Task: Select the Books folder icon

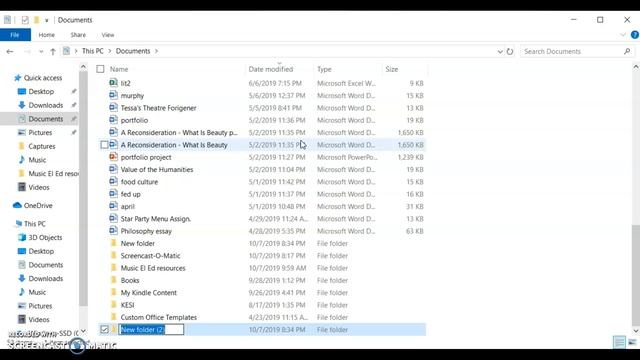Action: coord(113,280)
